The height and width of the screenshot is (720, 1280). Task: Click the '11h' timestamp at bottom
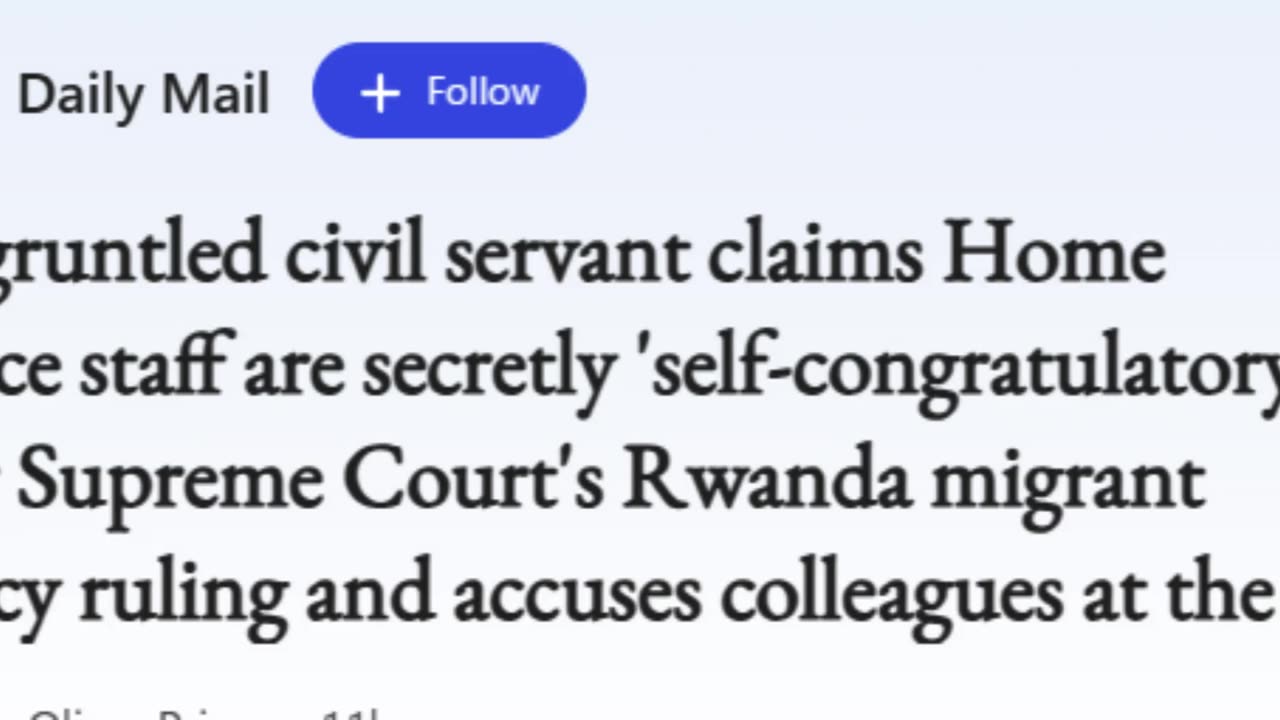coord(351,714)
